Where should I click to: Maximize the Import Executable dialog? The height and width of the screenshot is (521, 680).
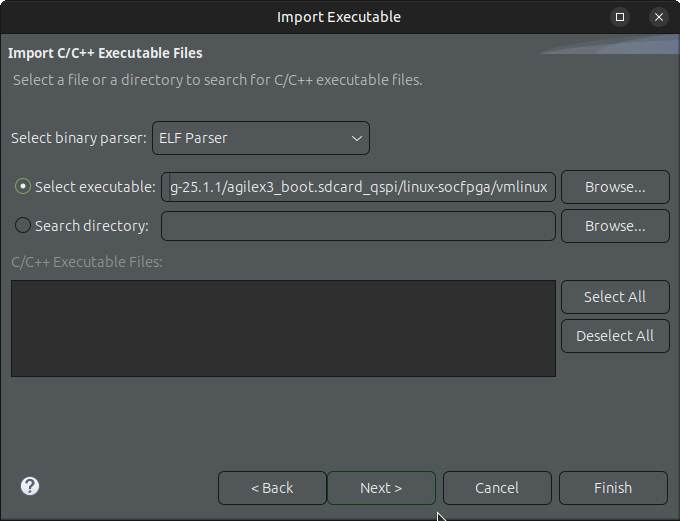620,17
